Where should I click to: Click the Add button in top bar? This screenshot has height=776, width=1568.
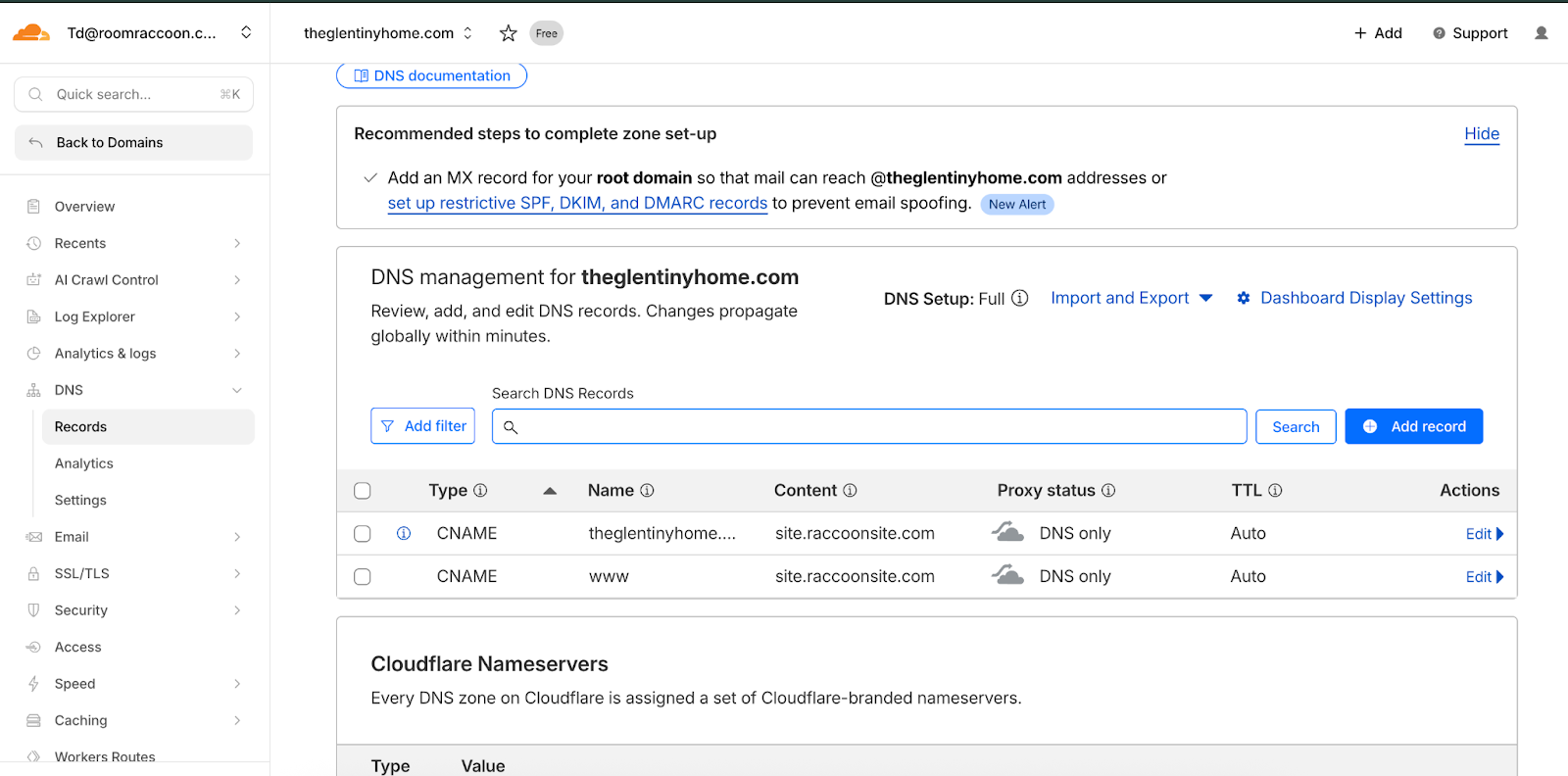tap(1378, 33)
